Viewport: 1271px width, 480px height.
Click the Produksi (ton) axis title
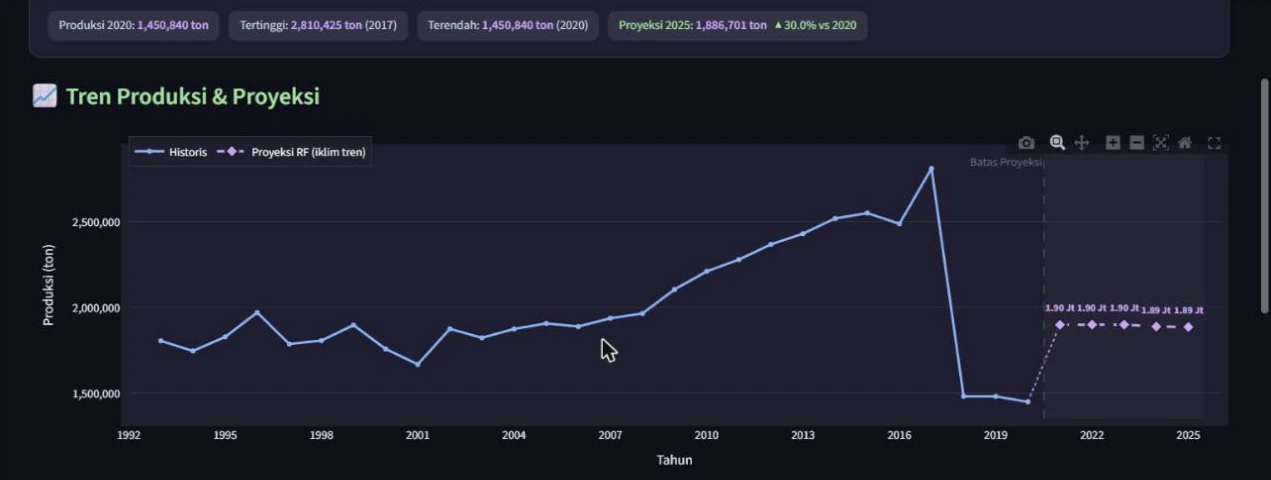pyautogui.click(x=48, y=285)
